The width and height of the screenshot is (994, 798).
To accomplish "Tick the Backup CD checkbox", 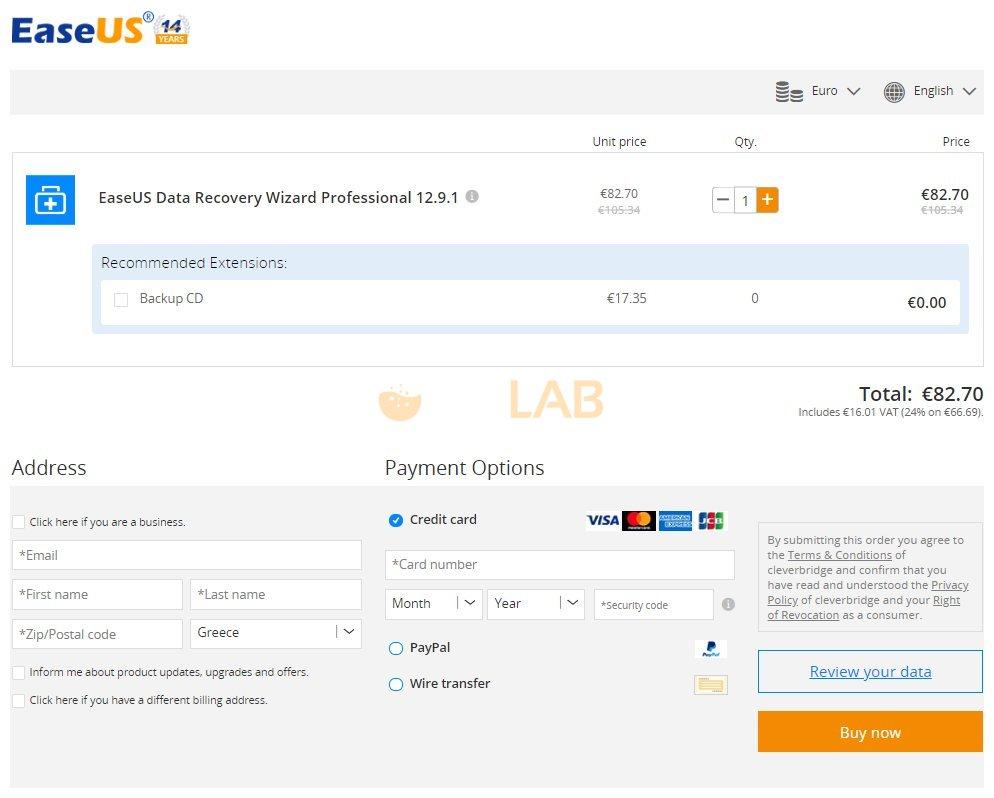I will coord(120,299).
